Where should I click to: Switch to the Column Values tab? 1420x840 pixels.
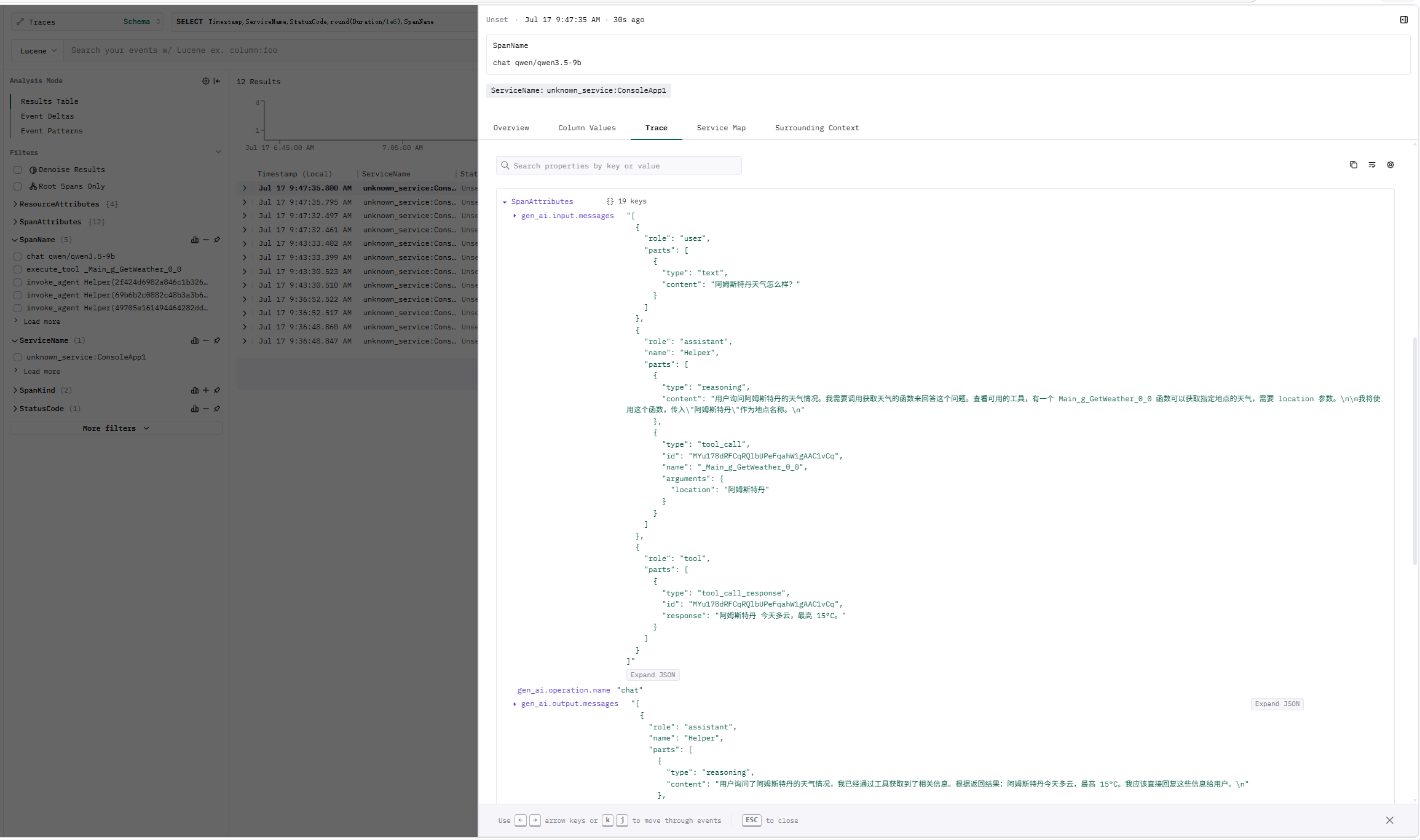586,128
